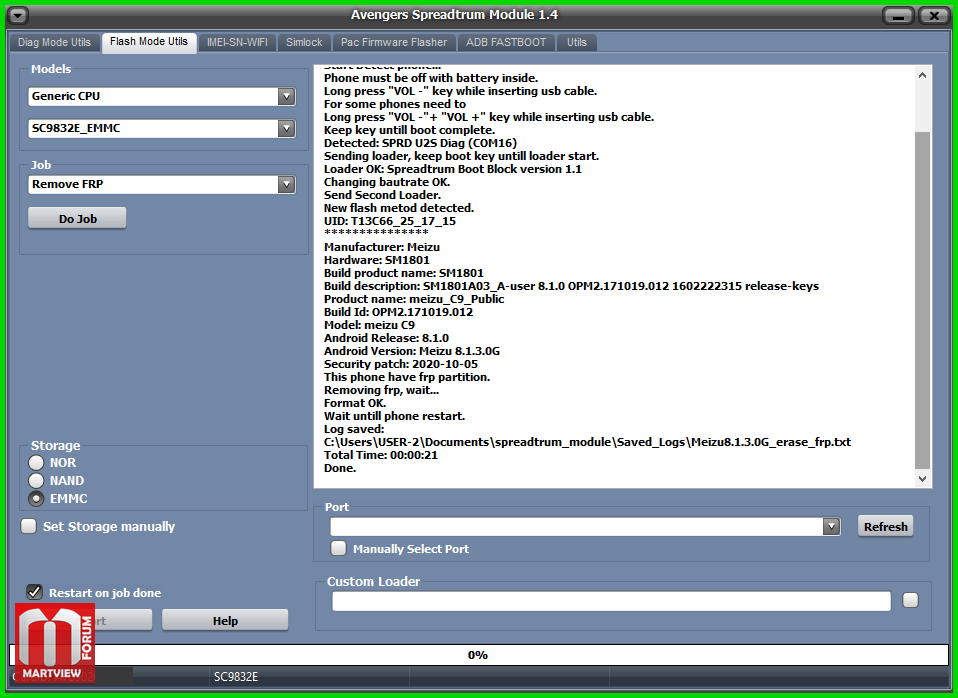The height and width of the screenshot is (698, 958).
Task: Expand the Port selection dropdown
Action: click(831, 526)
